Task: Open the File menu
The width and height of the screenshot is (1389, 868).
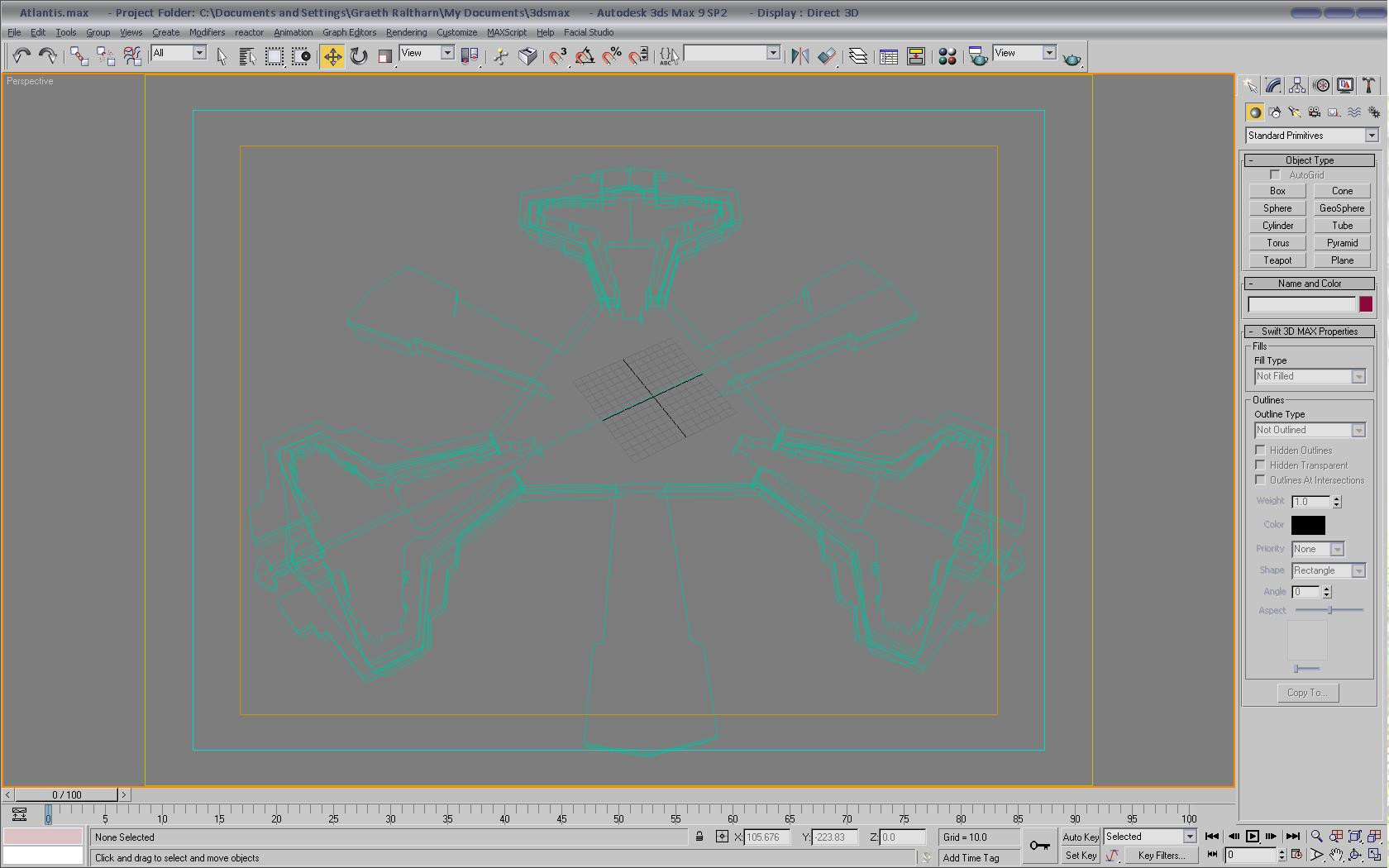Action: 14,32
